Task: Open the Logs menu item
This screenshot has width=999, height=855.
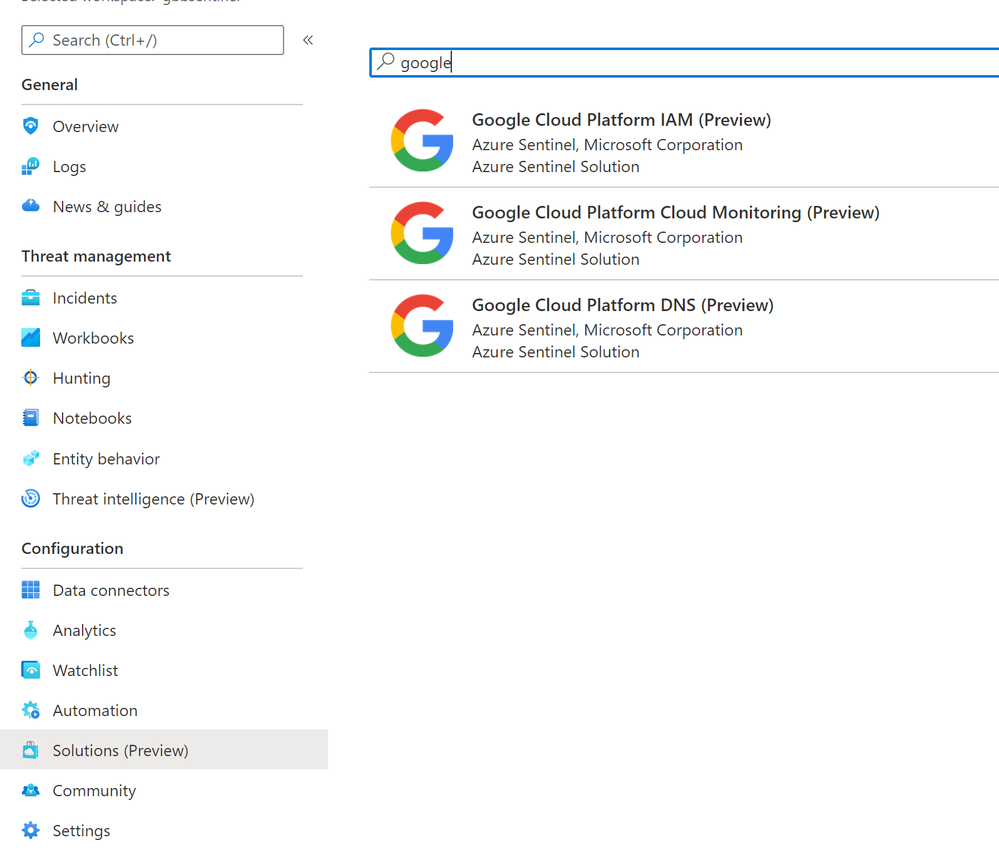Action: pos(69,167)
